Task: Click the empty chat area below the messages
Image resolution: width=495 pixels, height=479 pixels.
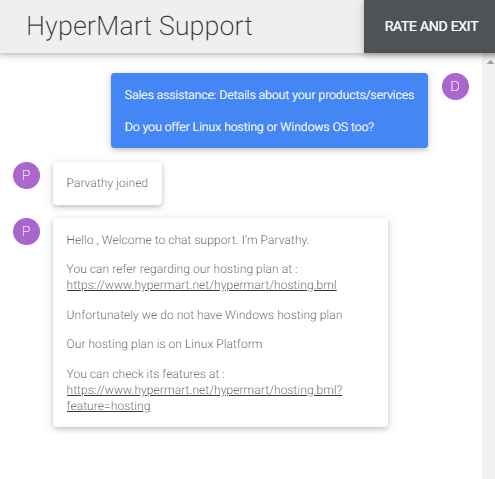Action: coord(240,453)
